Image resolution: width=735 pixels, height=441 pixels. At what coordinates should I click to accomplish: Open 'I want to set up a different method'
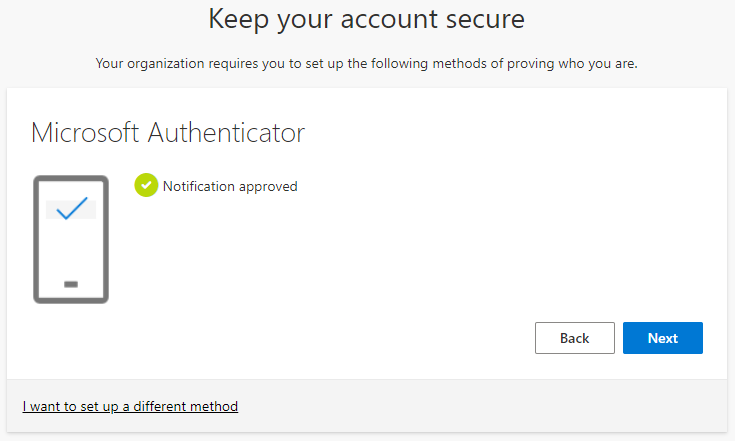coord(130,406)
